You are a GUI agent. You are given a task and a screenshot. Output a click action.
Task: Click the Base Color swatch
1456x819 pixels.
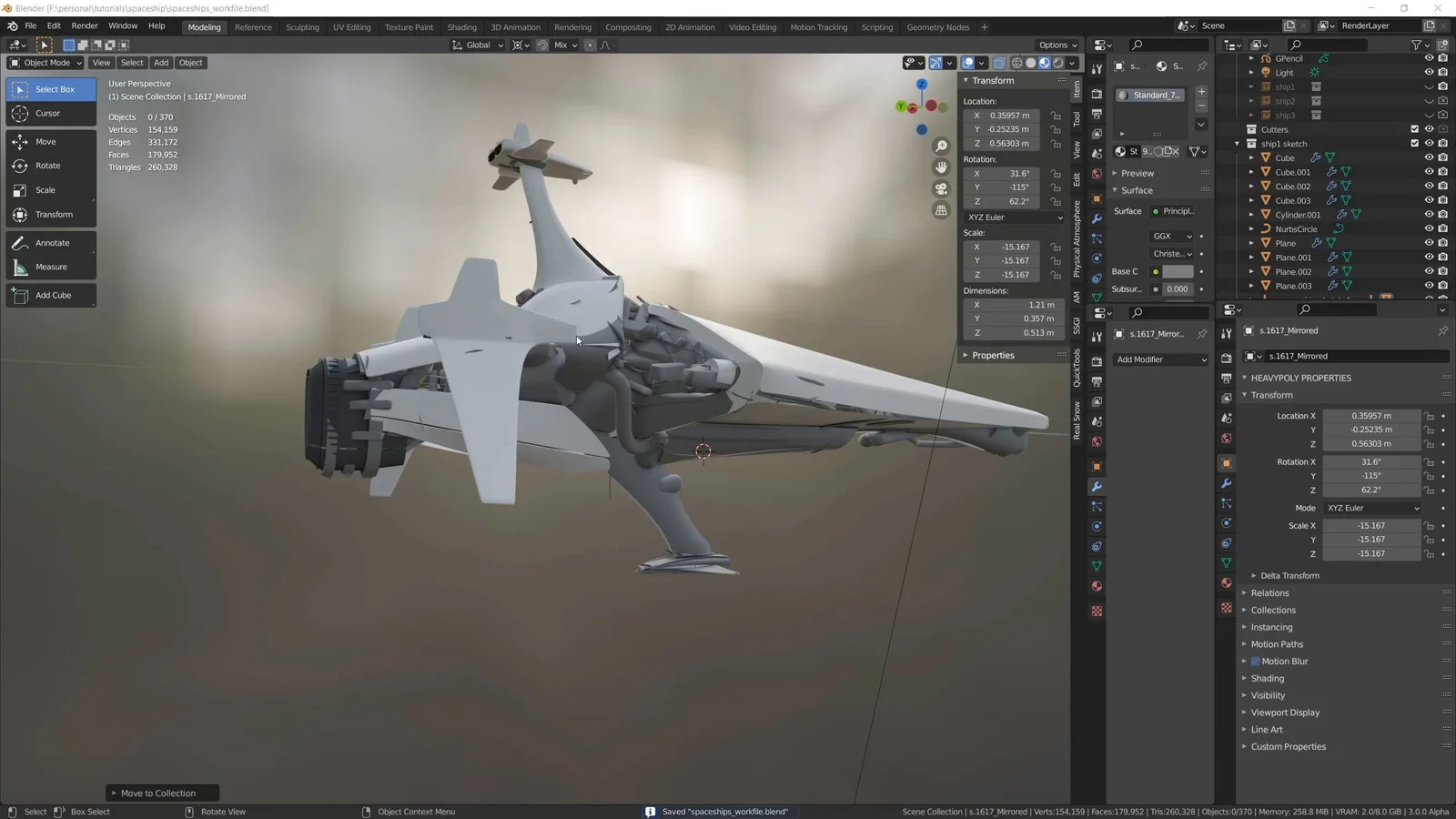1177,271
